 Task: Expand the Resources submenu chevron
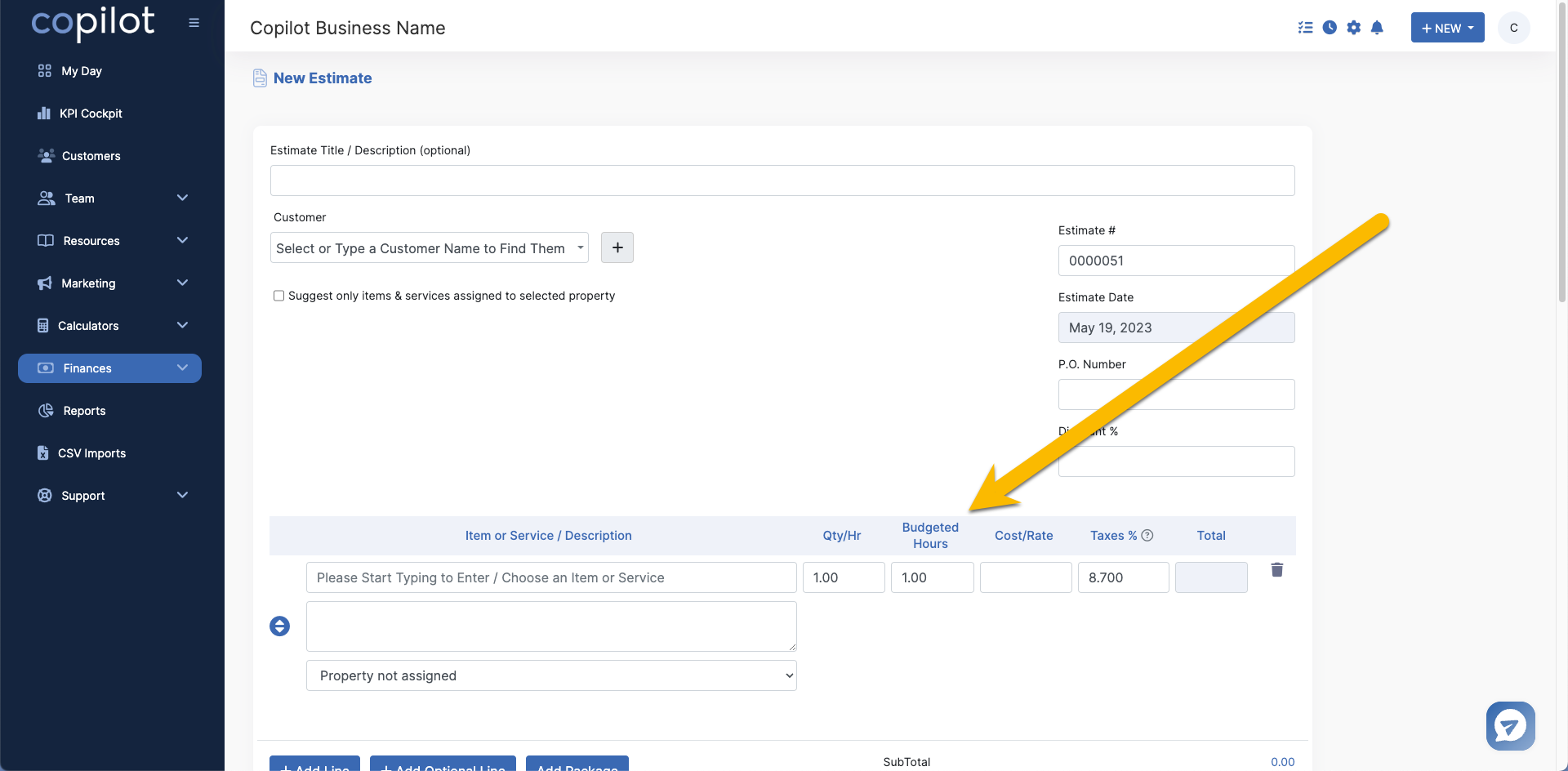[182, 241]
